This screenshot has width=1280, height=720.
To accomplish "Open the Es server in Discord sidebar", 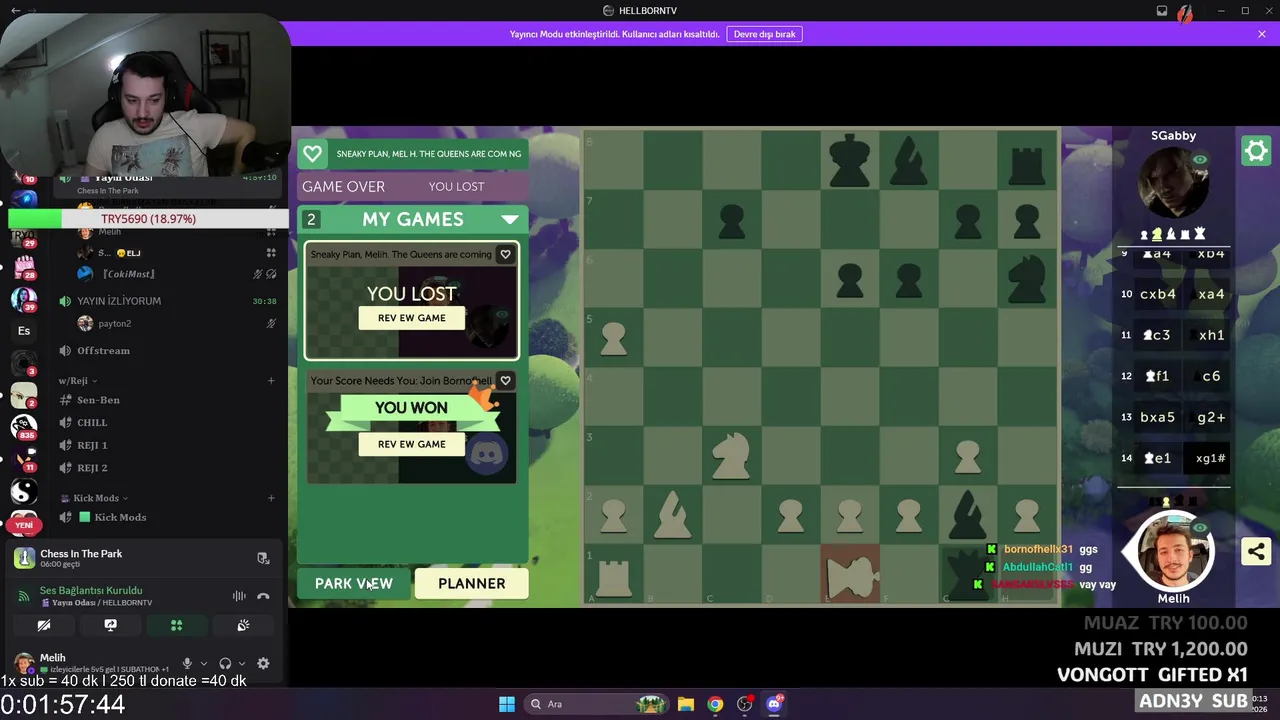I will [x=24, y=331].
